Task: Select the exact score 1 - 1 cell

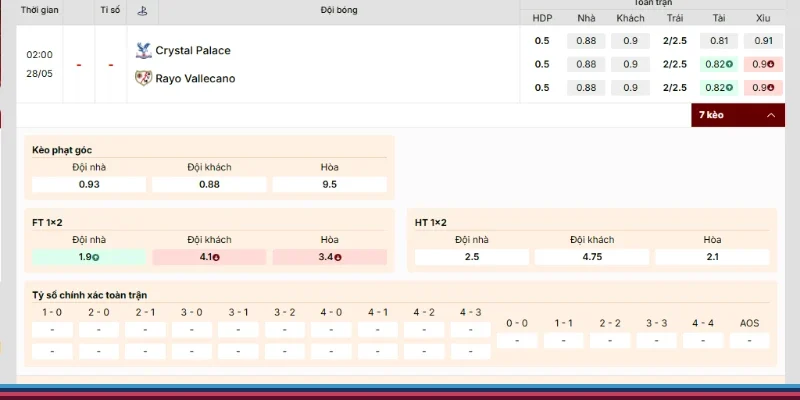Action: [563, 340]
